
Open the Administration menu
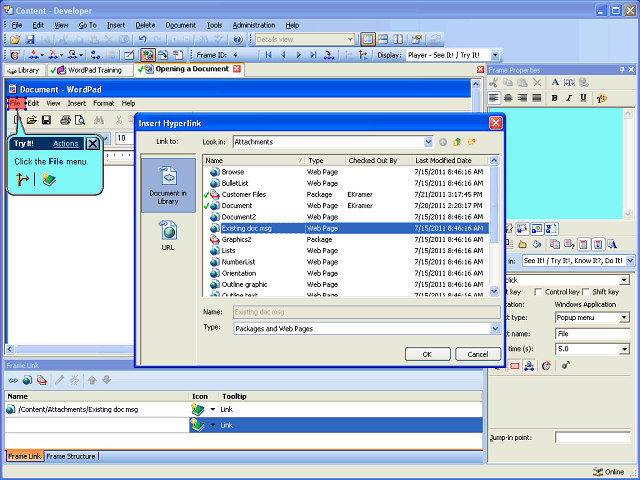(x=254, y=25)
